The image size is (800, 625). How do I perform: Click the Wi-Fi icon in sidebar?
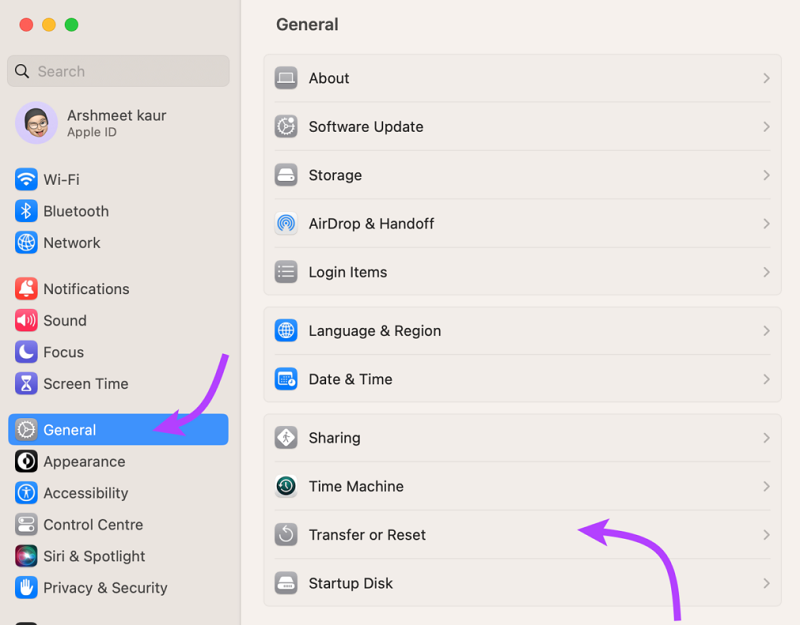(x=26, y=180)
